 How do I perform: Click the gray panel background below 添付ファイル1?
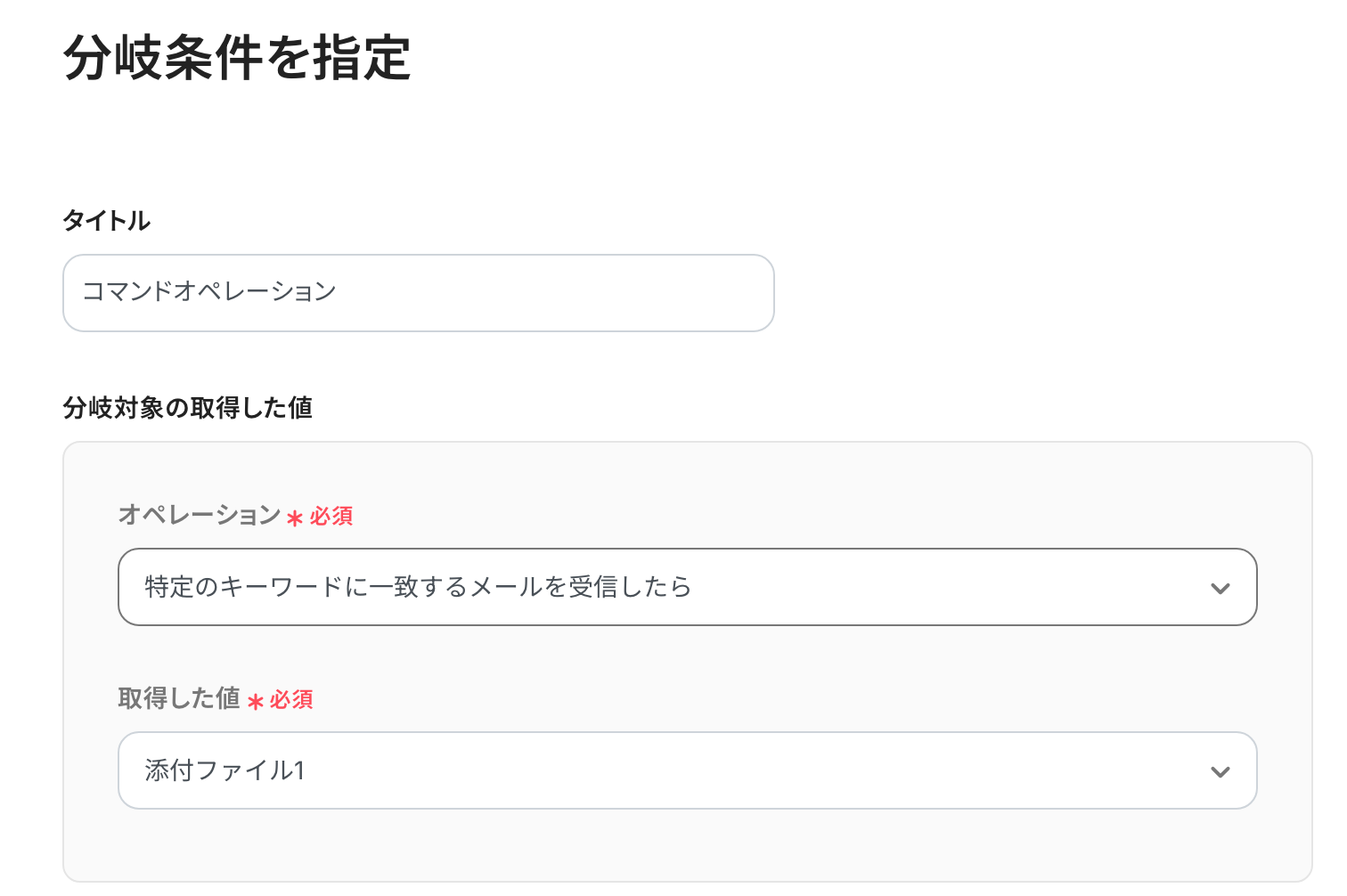[686, 844]
